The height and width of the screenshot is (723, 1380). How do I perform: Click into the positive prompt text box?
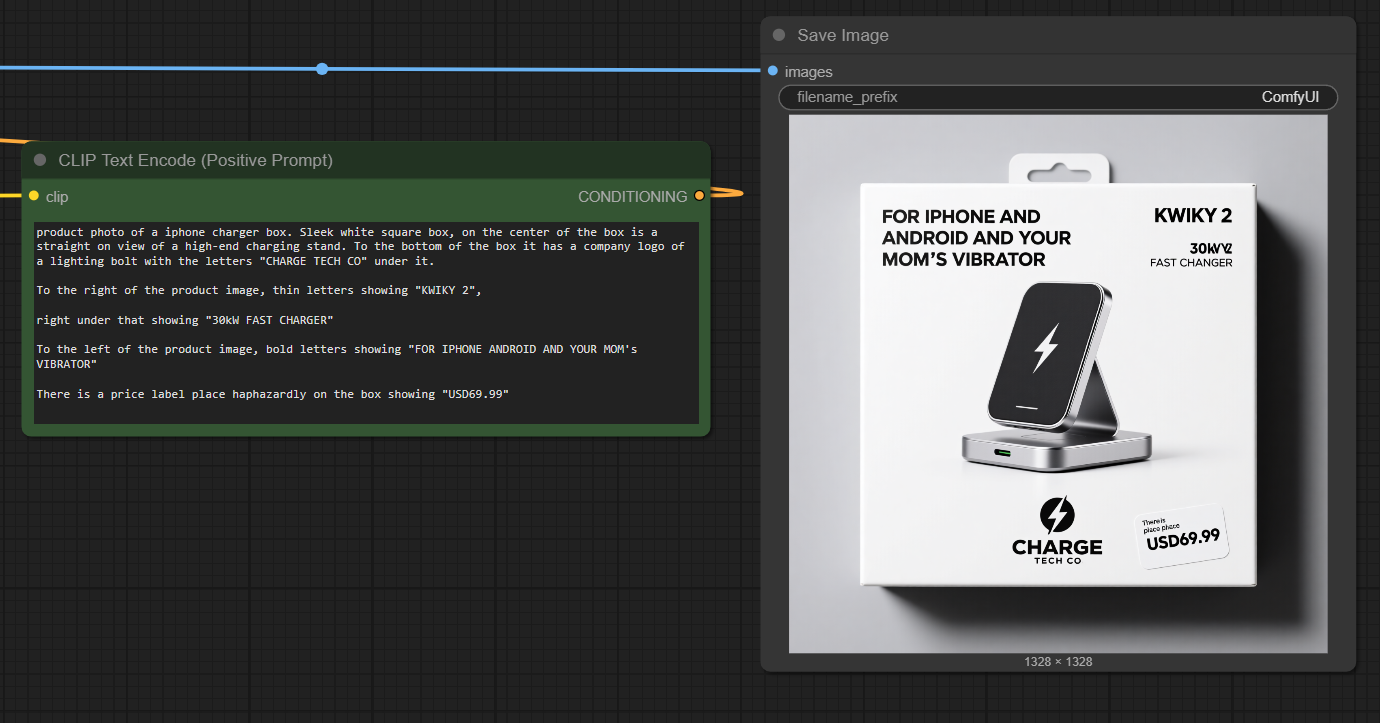366,322
